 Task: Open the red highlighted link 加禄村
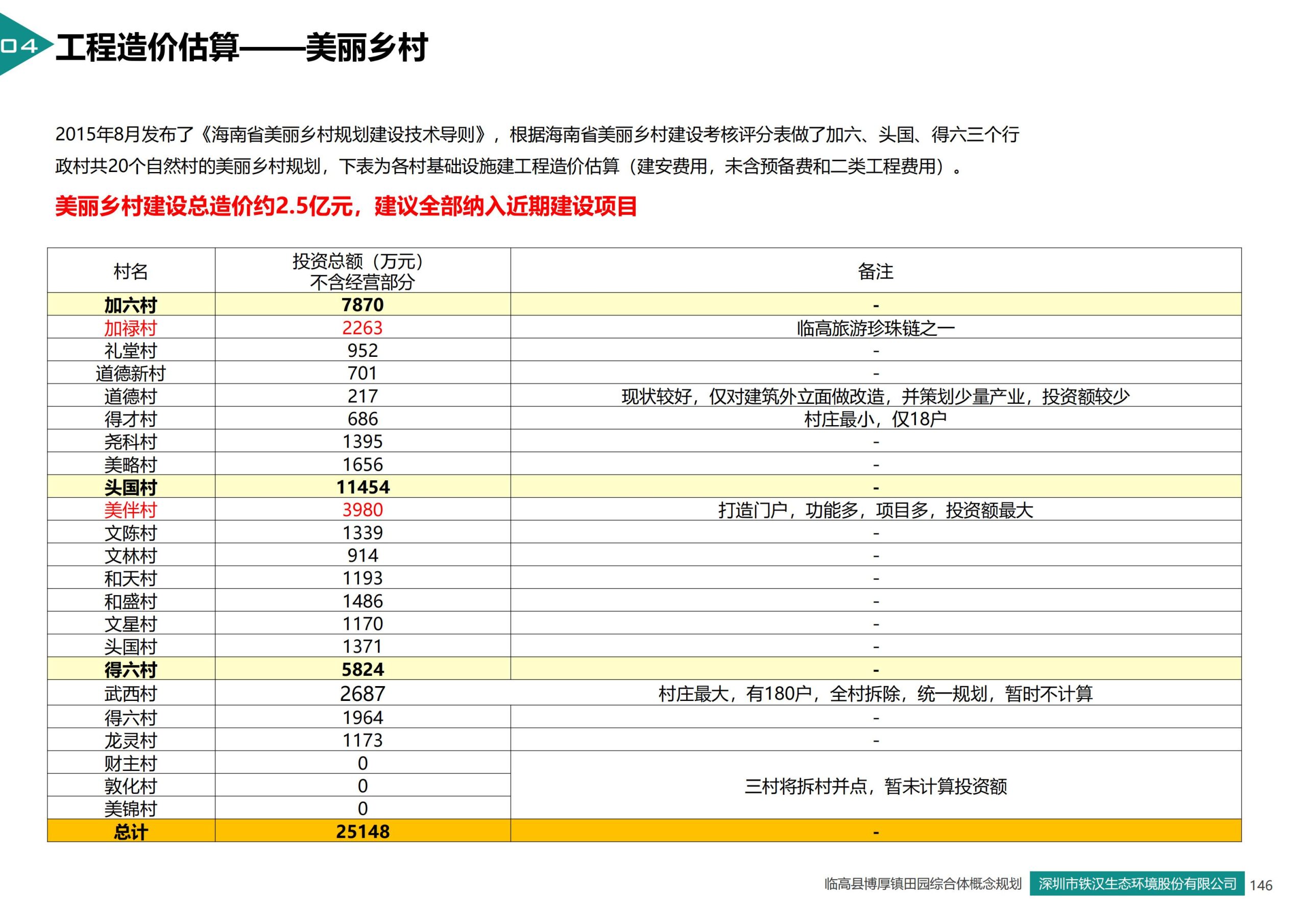(130, 328)
